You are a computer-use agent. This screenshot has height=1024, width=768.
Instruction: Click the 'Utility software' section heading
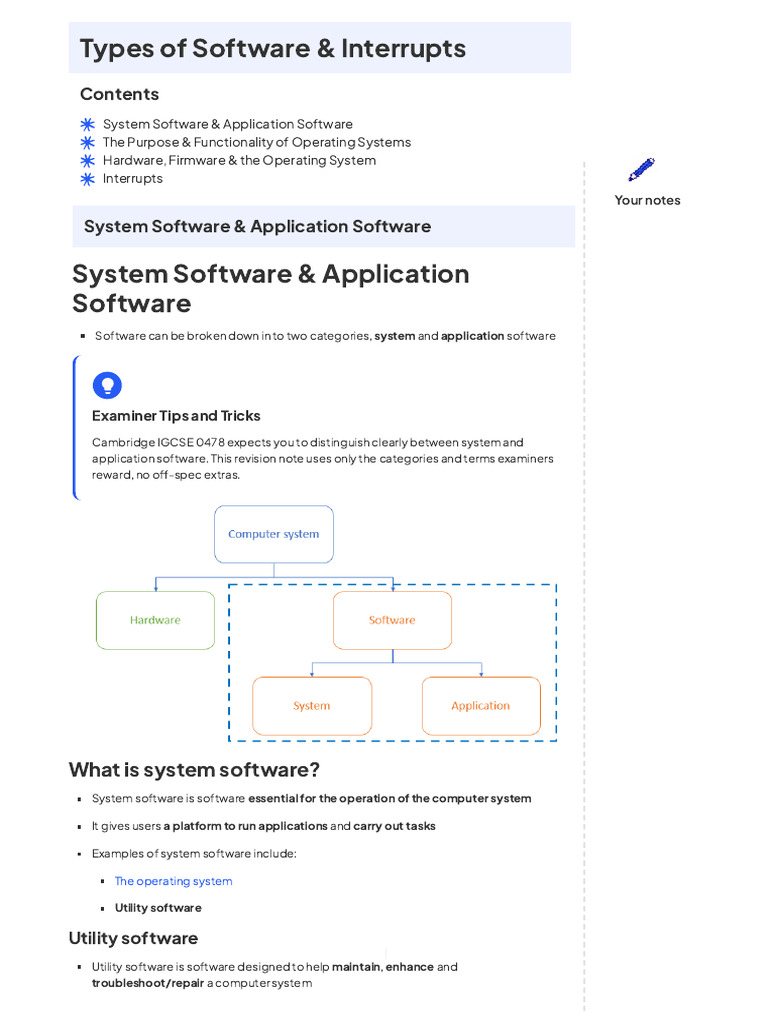(x=133, y=938)
